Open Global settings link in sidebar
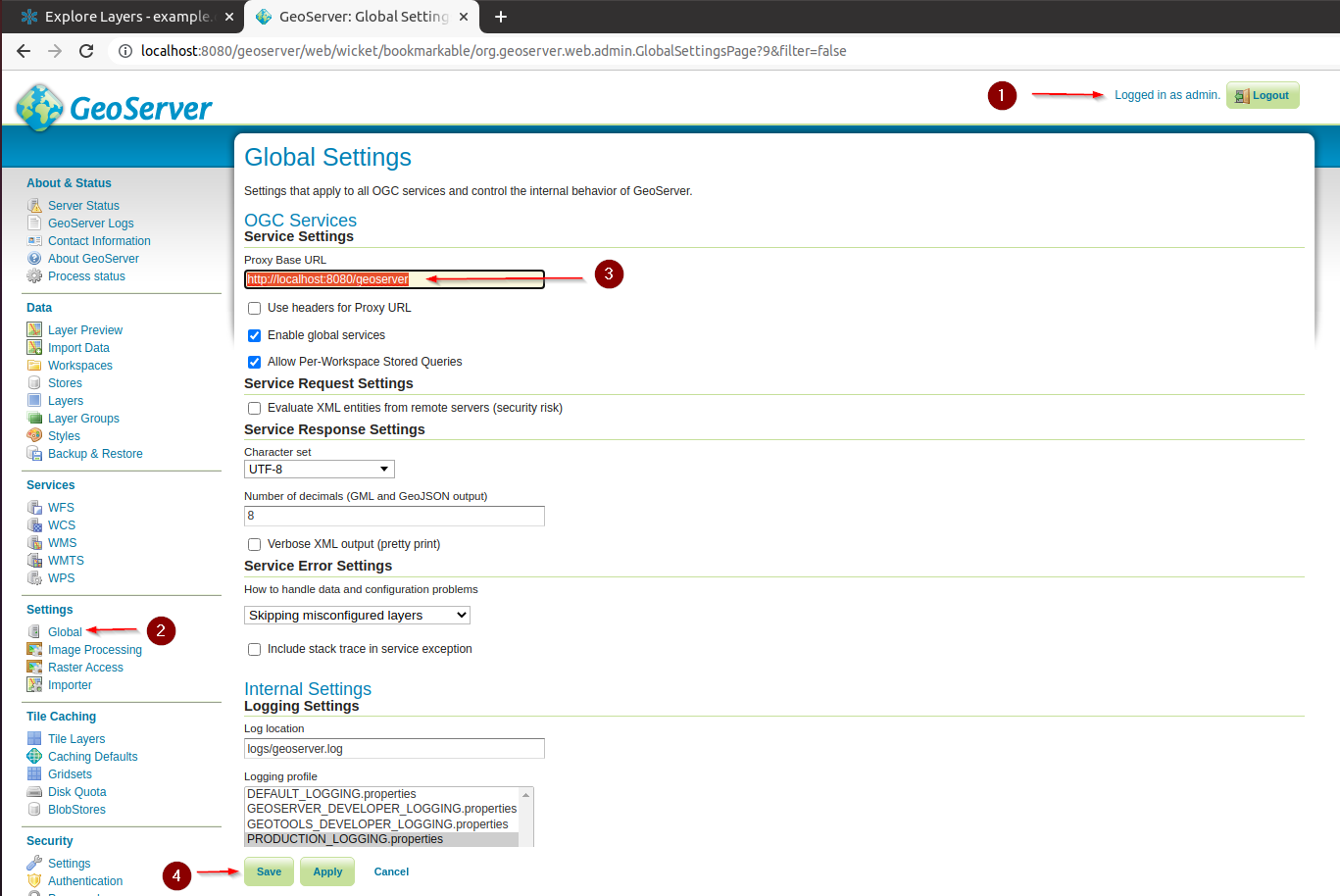This screenshot has width=1340, height=896. click(x=65, y=632)
